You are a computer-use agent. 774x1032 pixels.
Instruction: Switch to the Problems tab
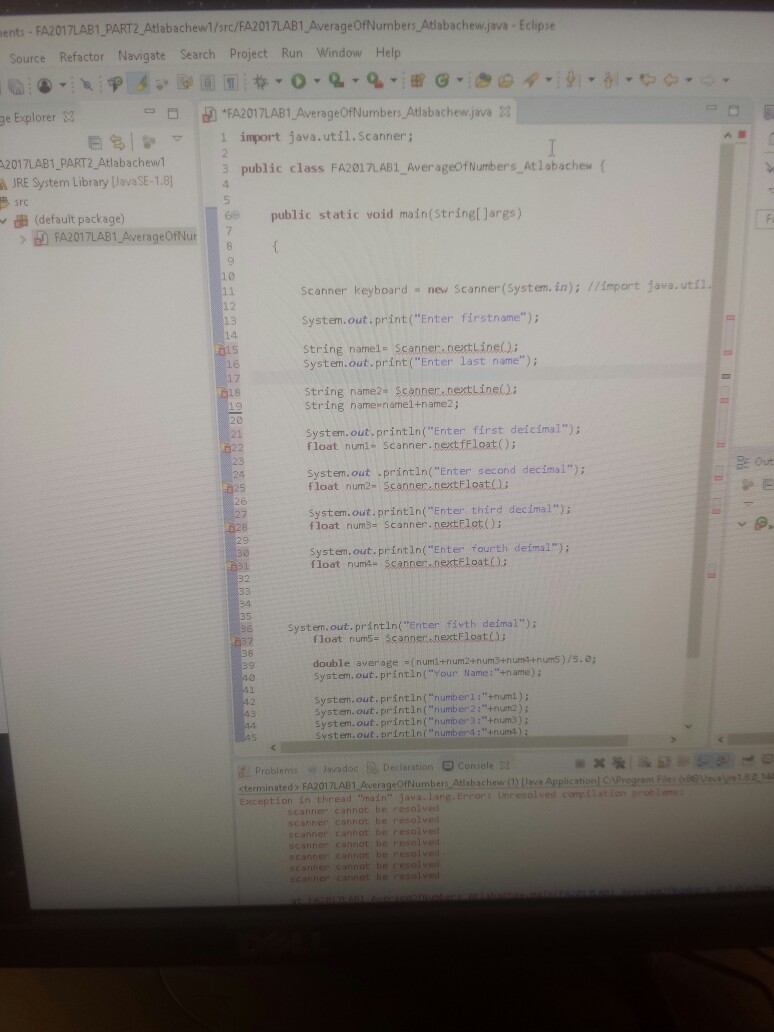[x=269, y=770]
